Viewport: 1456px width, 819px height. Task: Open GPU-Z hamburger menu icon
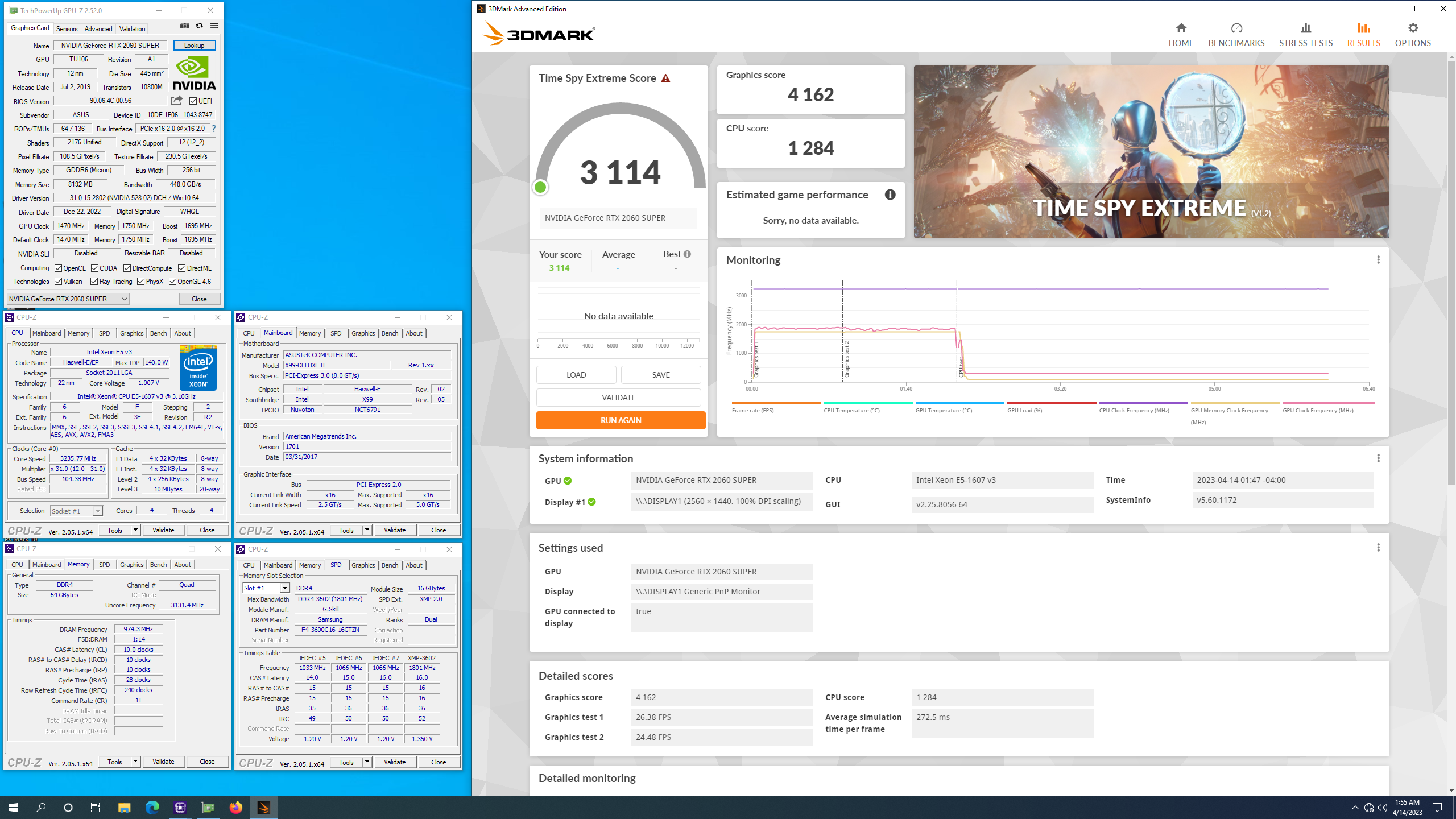pyautogui.click(x=214, y=26)
